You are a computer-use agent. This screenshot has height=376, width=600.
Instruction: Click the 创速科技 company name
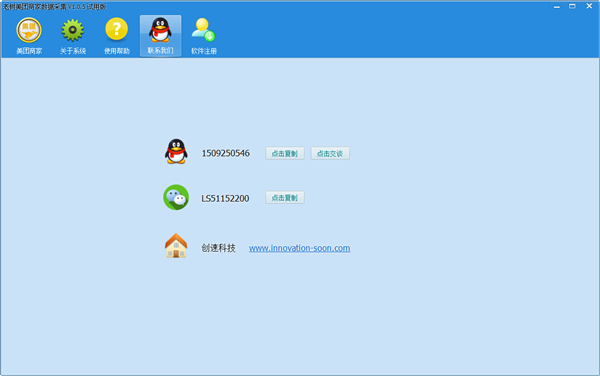(218, 248)
